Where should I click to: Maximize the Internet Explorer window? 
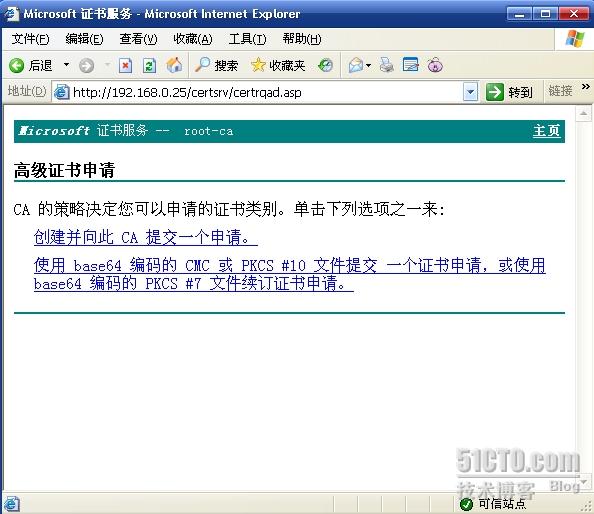coord(546,14)
